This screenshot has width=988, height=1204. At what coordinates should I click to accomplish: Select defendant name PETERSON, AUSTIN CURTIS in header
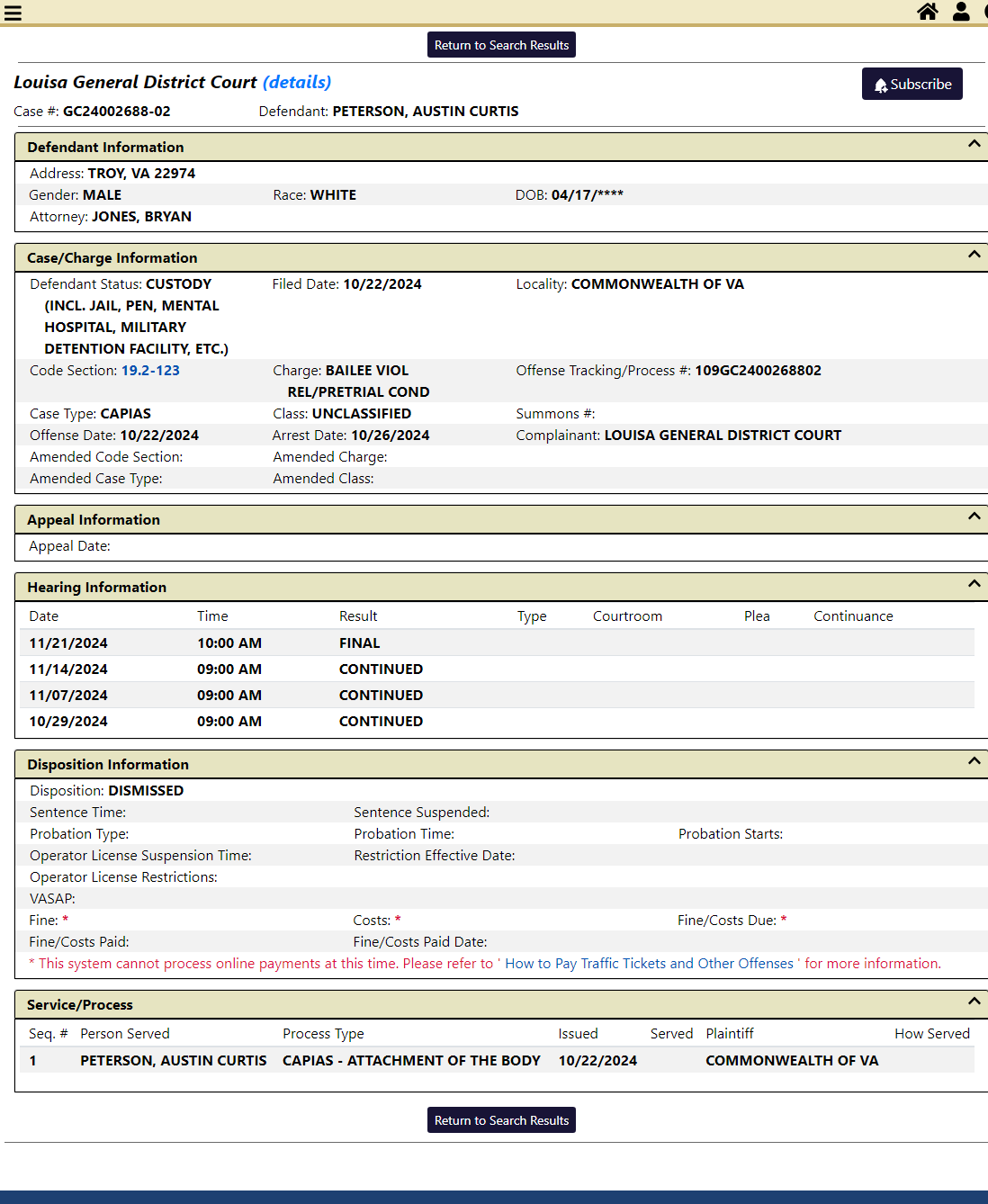coord(426,112)
